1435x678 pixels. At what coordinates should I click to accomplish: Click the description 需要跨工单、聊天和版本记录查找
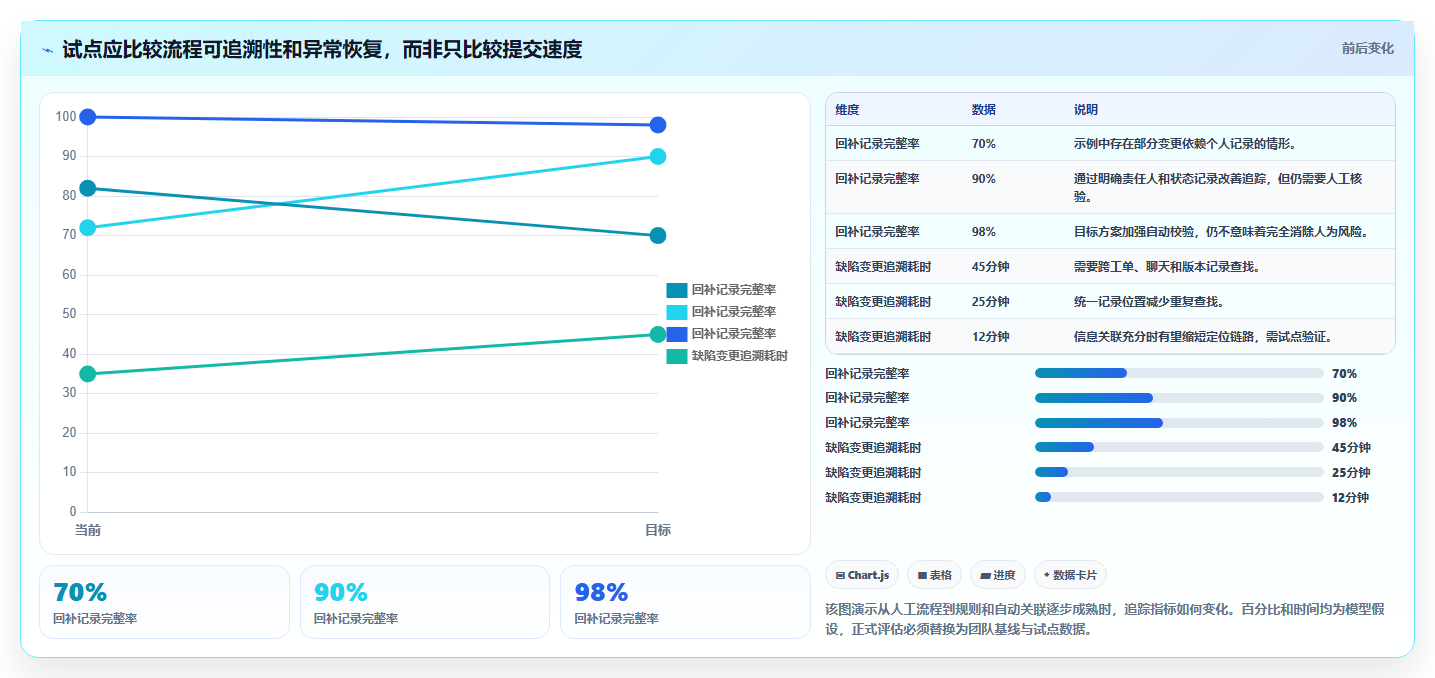pos(1167,267)
